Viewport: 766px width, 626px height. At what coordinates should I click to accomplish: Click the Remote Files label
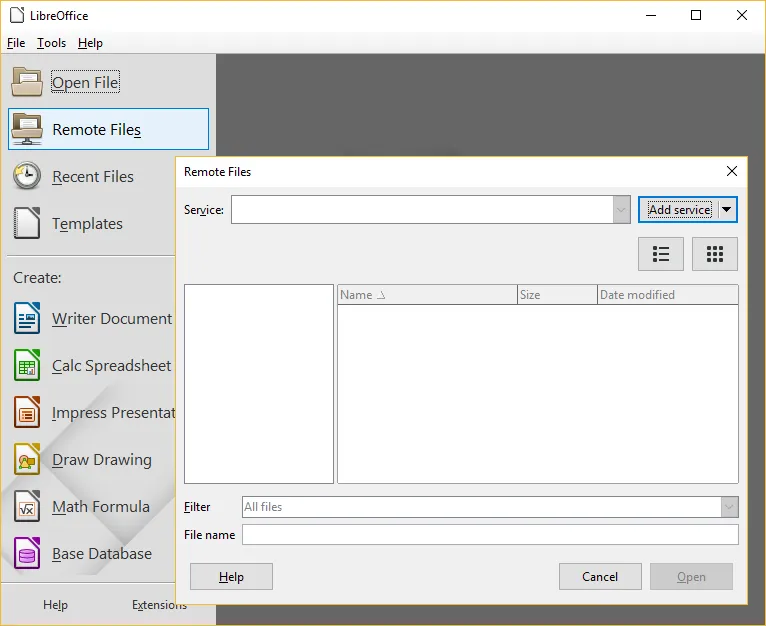click(97, 130)
